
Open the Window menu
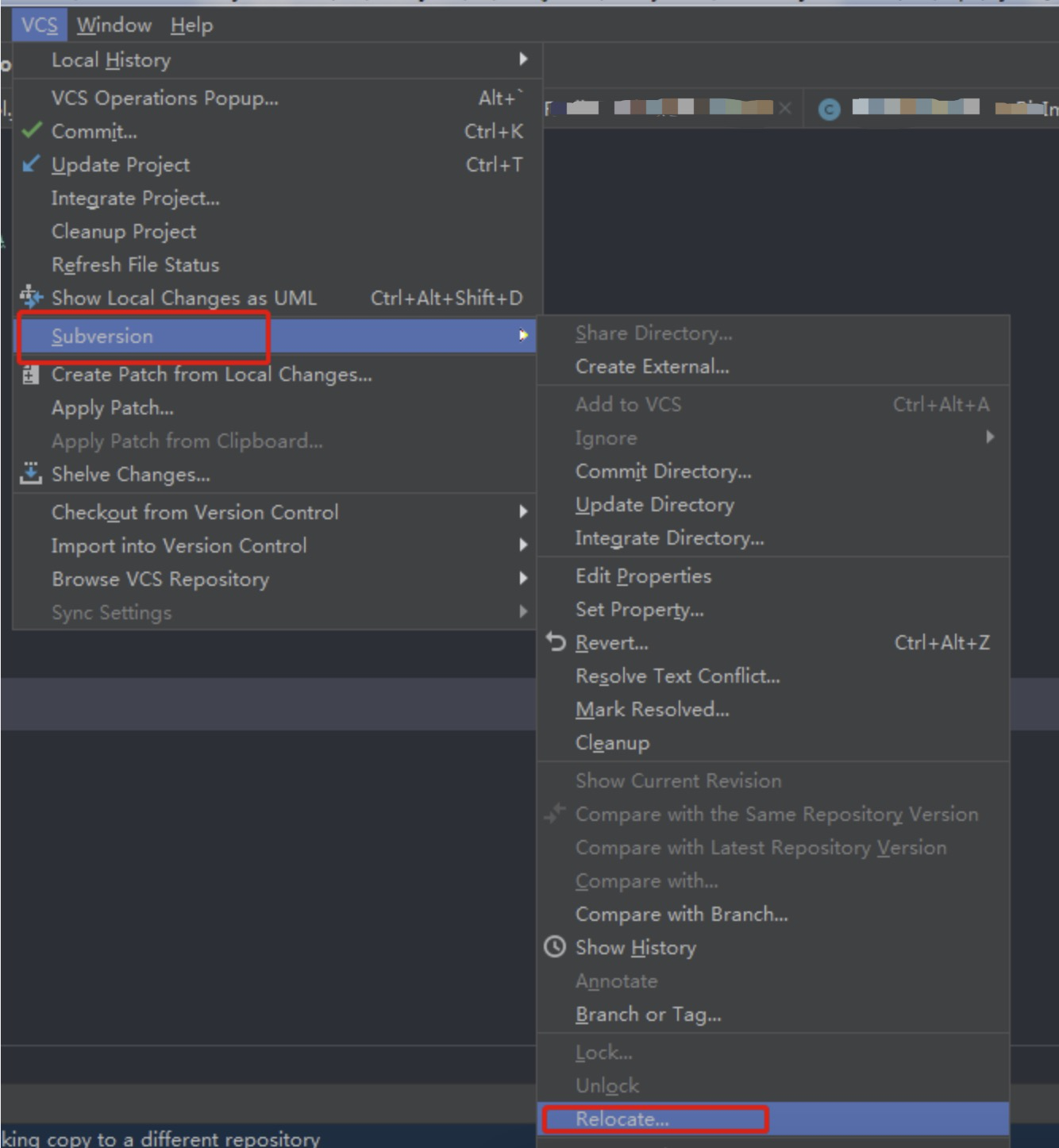pyautogui.click(x=114, y=25)
